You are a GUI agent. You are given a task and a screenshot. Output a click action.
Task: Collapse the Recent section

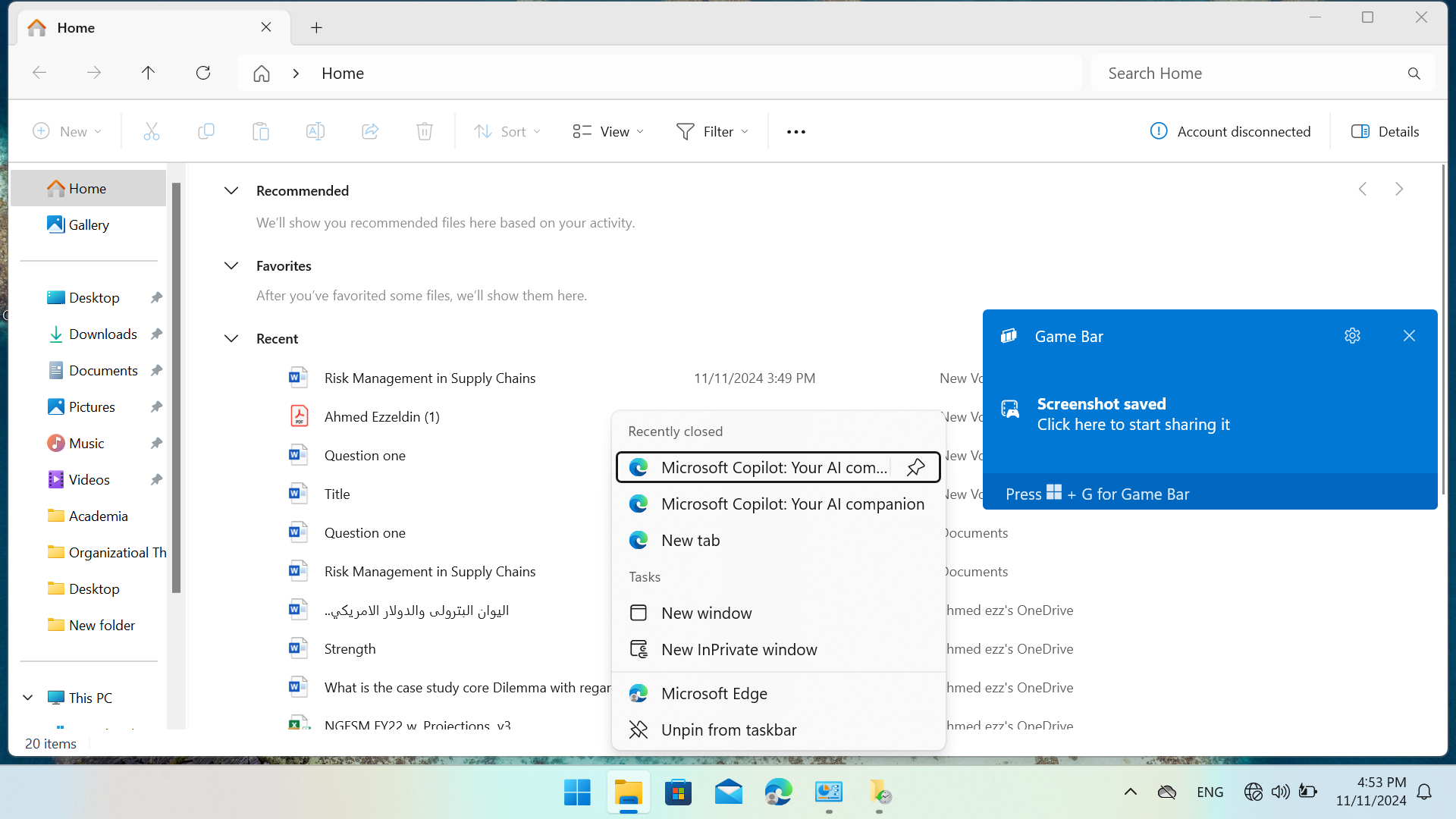coord(231,339)
